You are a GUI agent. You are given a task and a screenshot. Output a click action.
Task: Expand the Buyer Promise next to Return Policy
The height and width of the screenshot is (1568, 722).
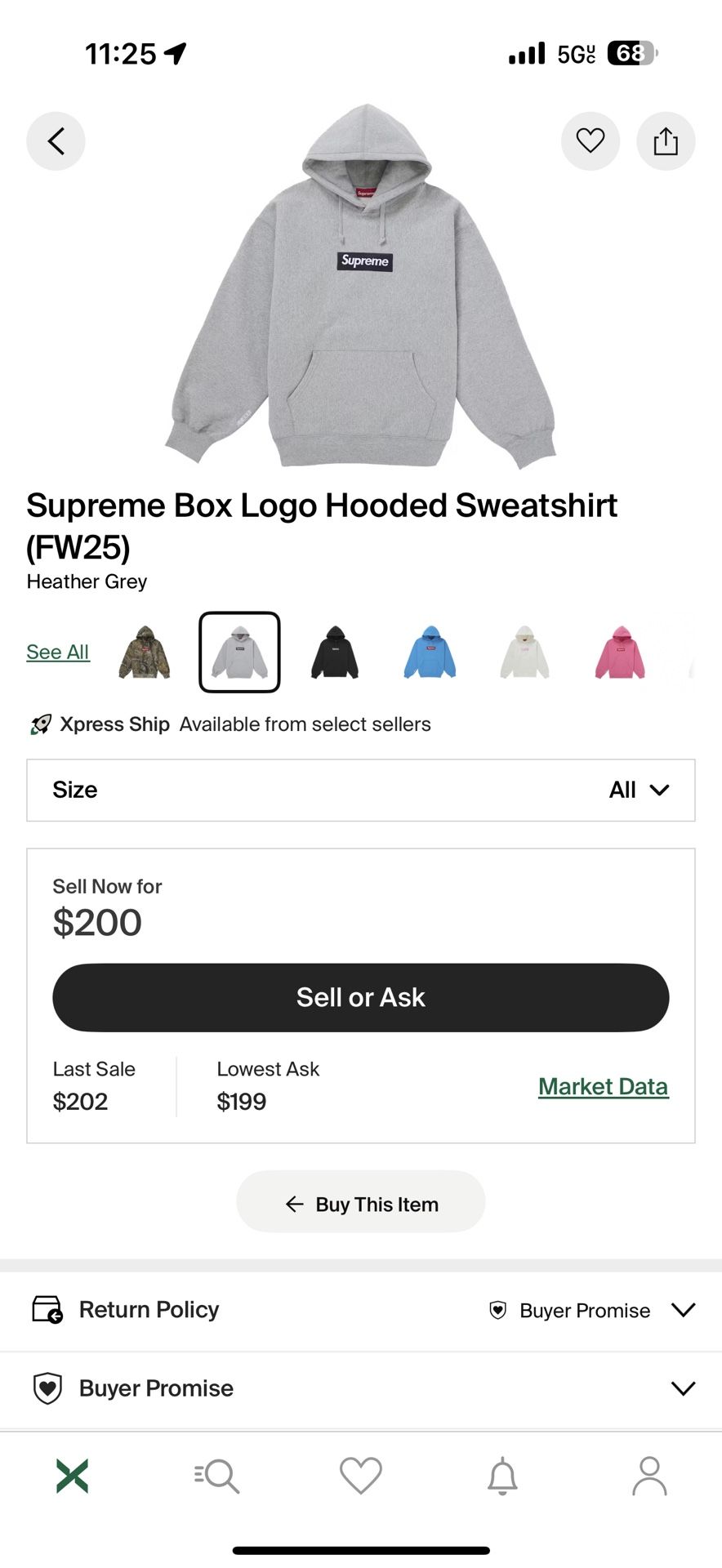coord(683,1309)
